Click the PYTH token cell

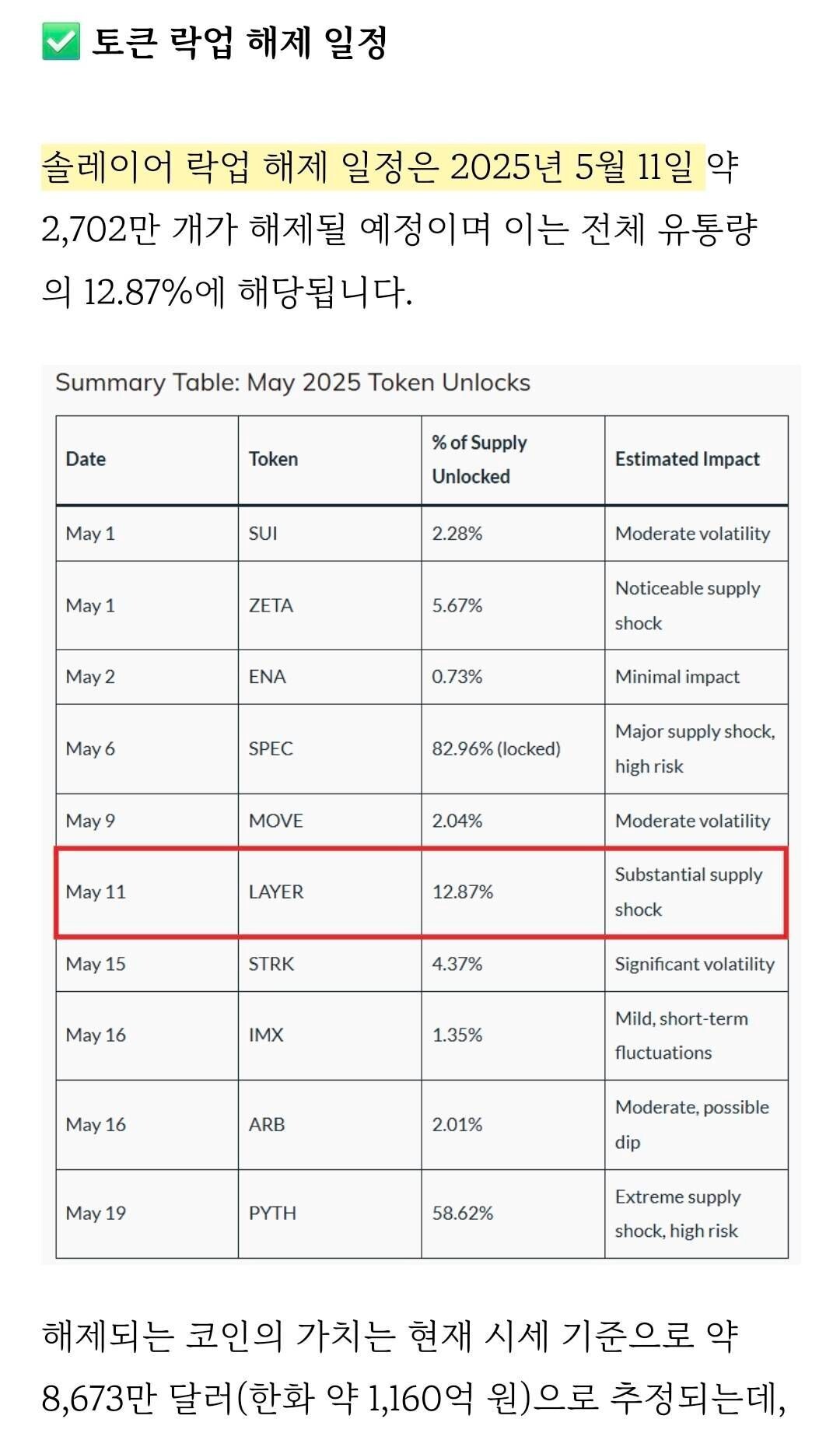coord(272,1213)
